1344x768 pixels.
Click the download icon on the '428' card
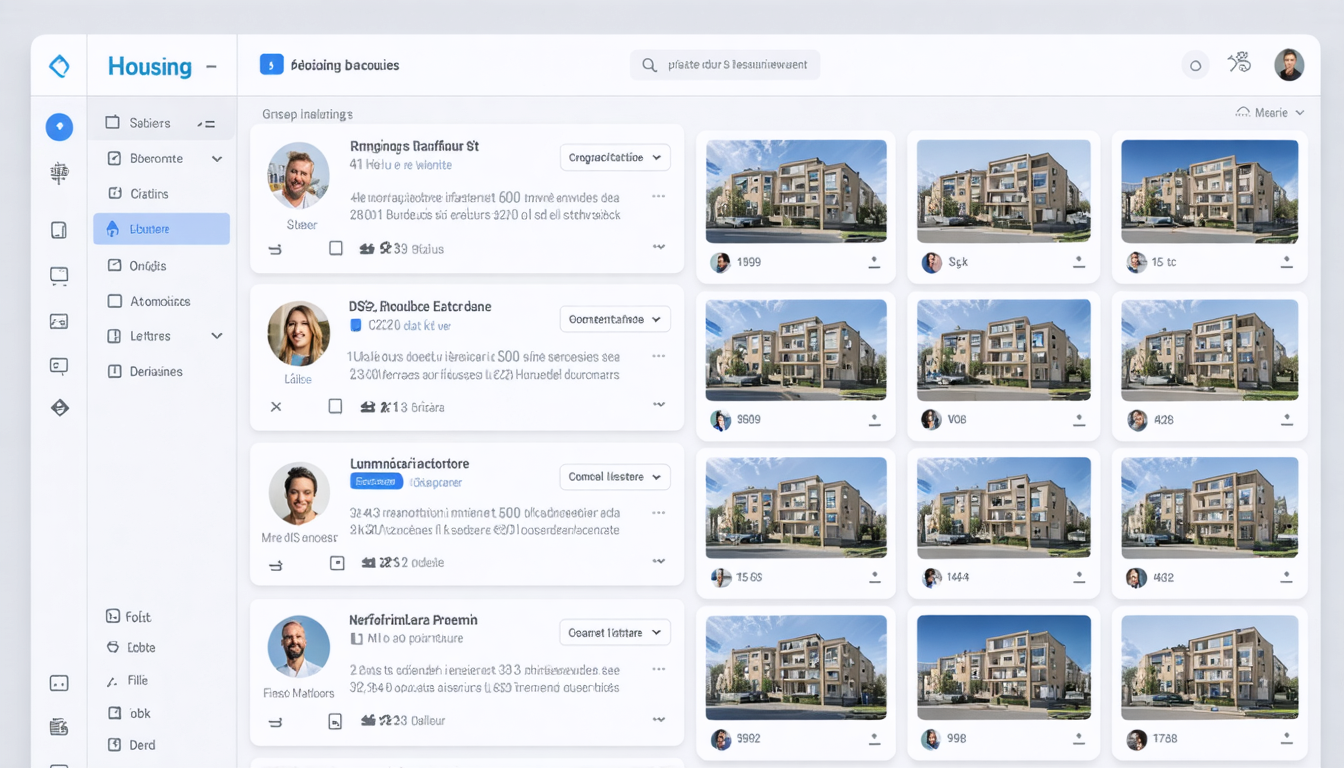click(1286, 420)
